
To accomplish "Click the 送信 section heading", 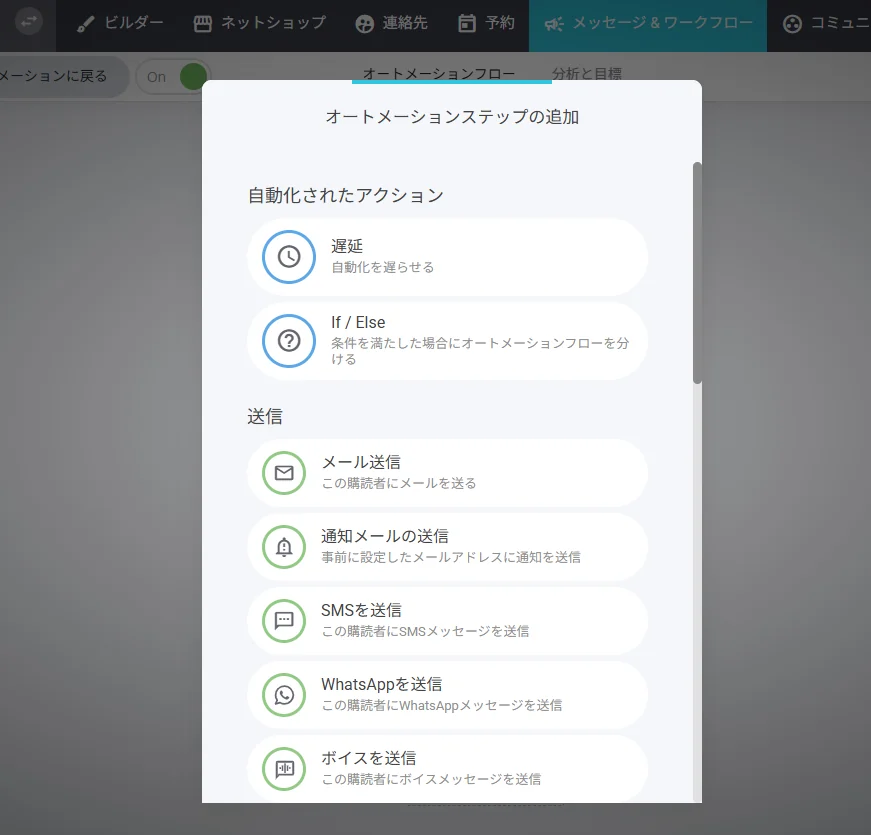I will tap(265, 417).
